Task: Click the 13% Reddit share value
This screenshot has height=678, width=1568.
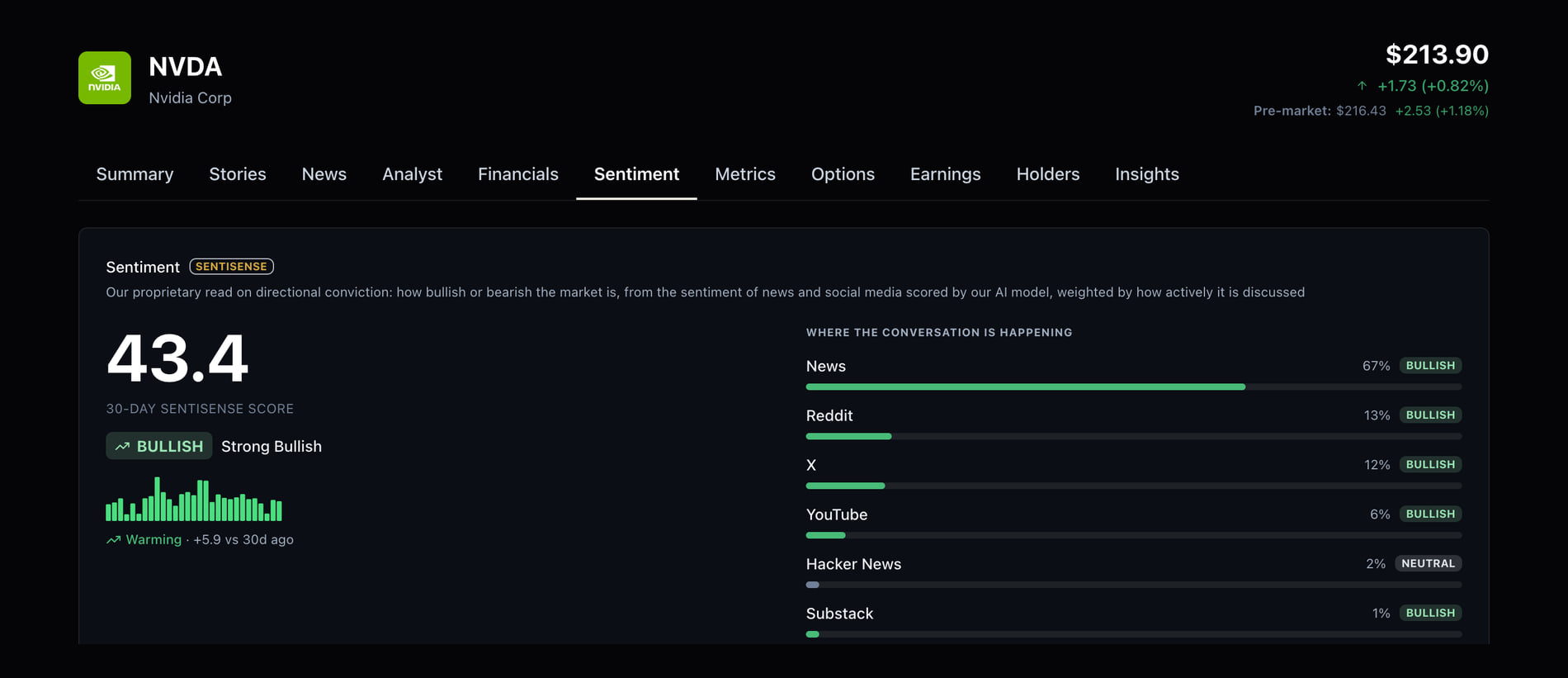Action: tap(1377, 415)
